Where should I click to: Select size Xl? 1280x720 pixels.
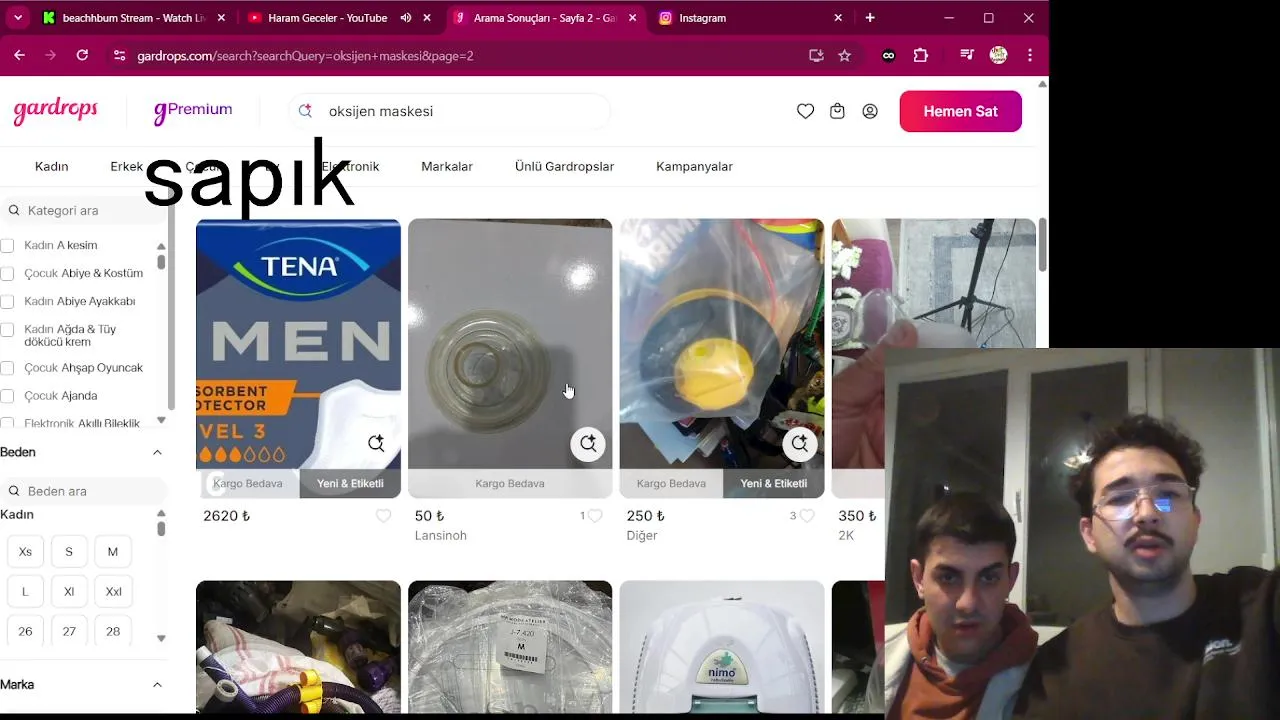(x=69, y=592)
